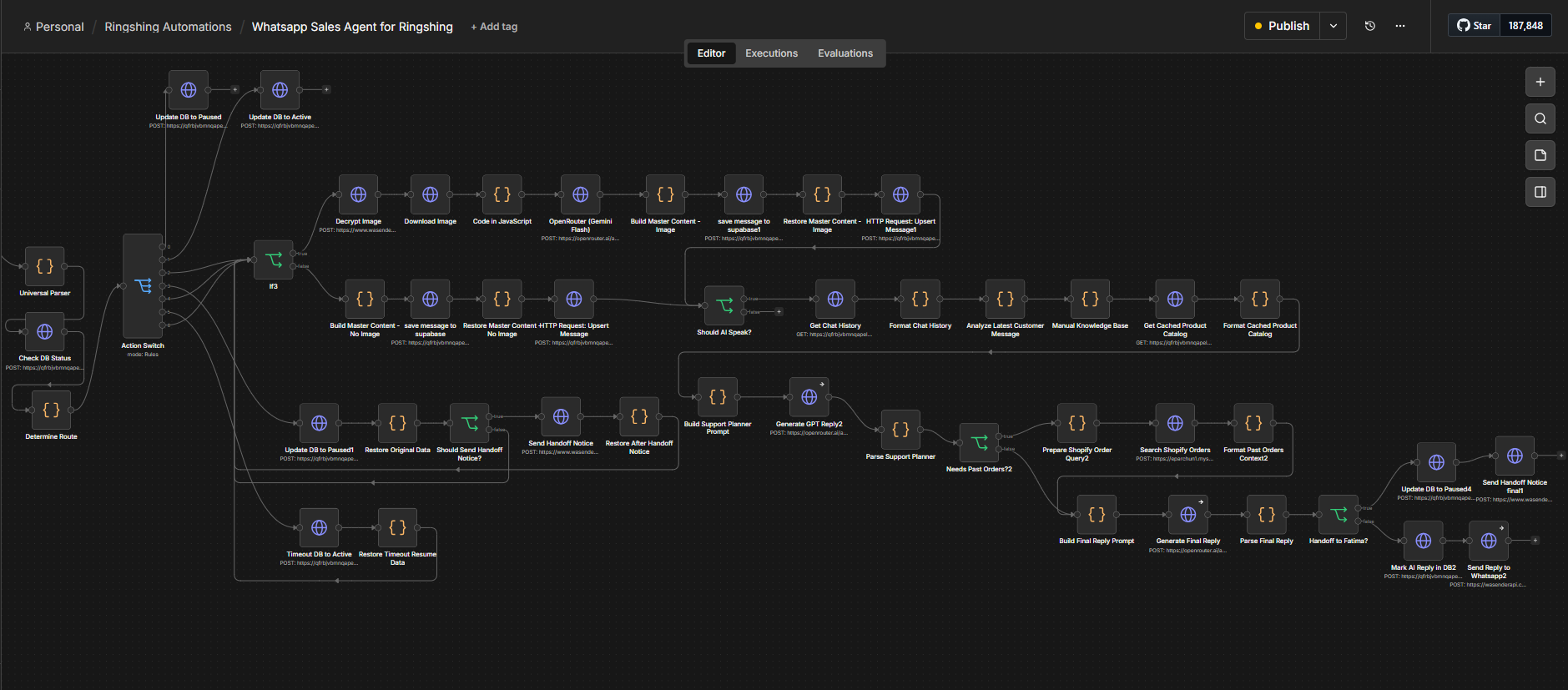Open the Update DB to Paused4 node
This screenshot has width=1568, height=690.
coord(1436,462)
